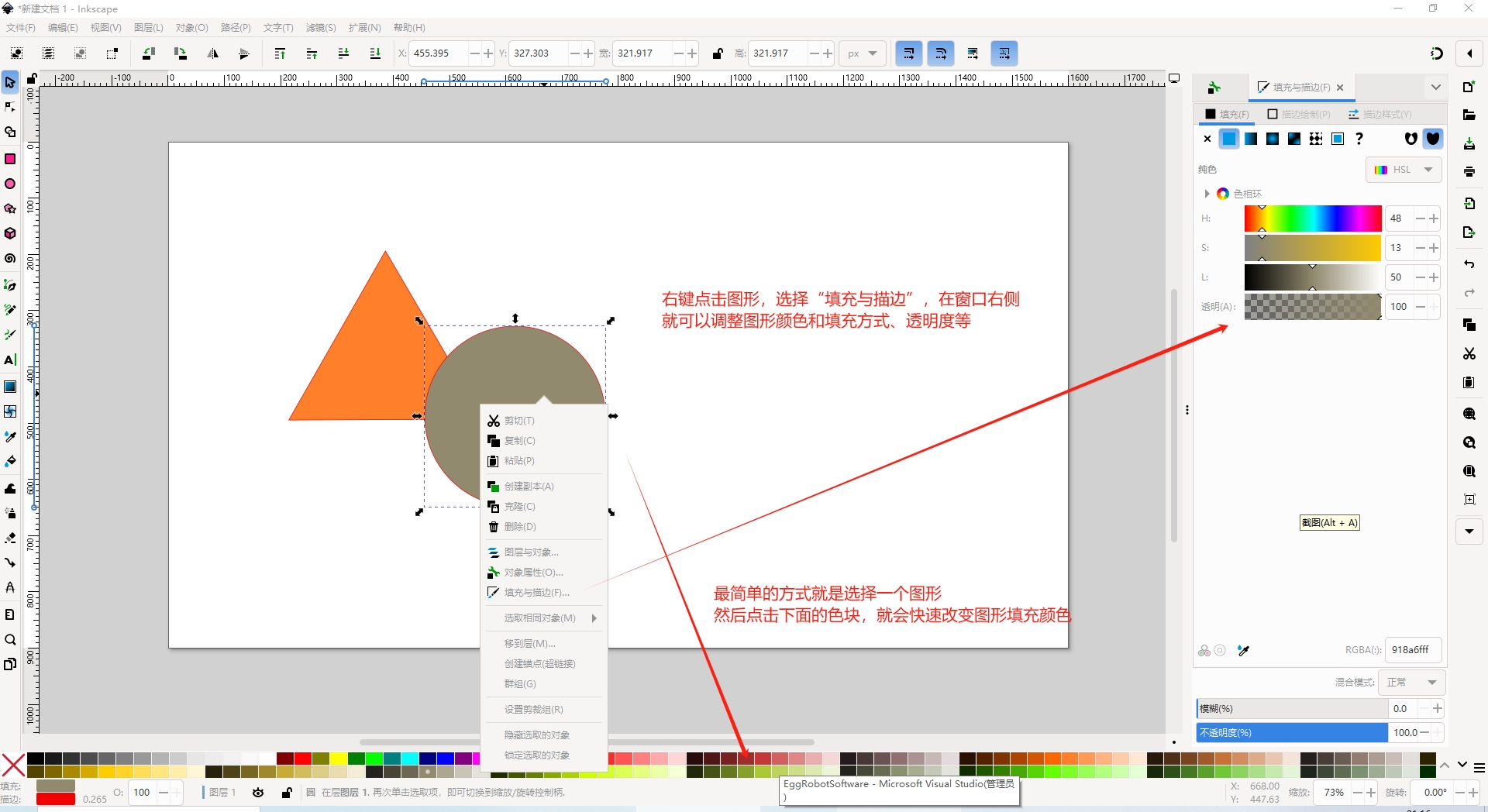Image resolution: width=1488 pixels, height=812 pixels.
Task: Open the px units dropdown
Action: [862, 53]
